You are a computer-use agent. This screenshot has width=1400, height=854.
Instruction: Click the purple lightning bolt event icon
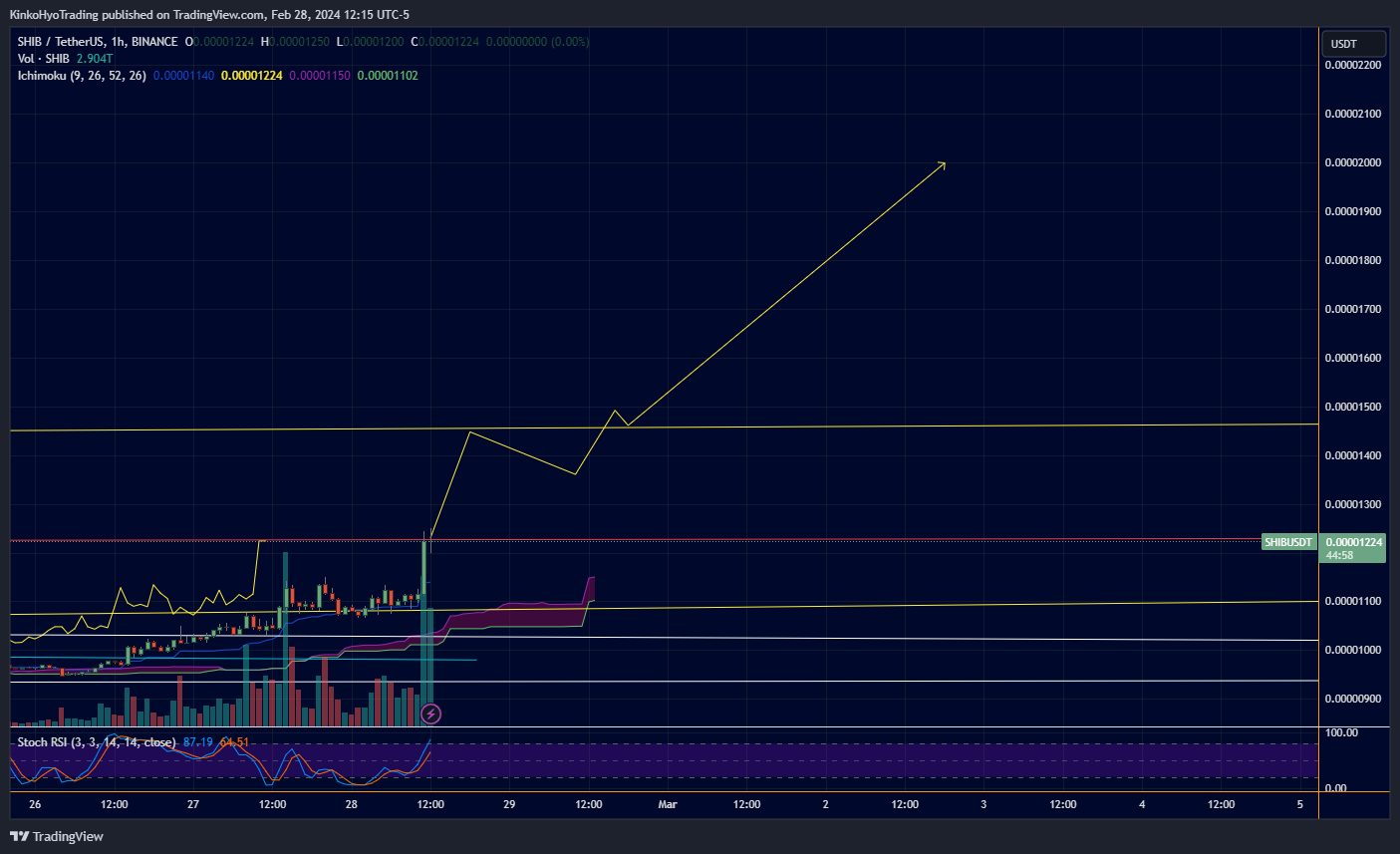[430, 713]
